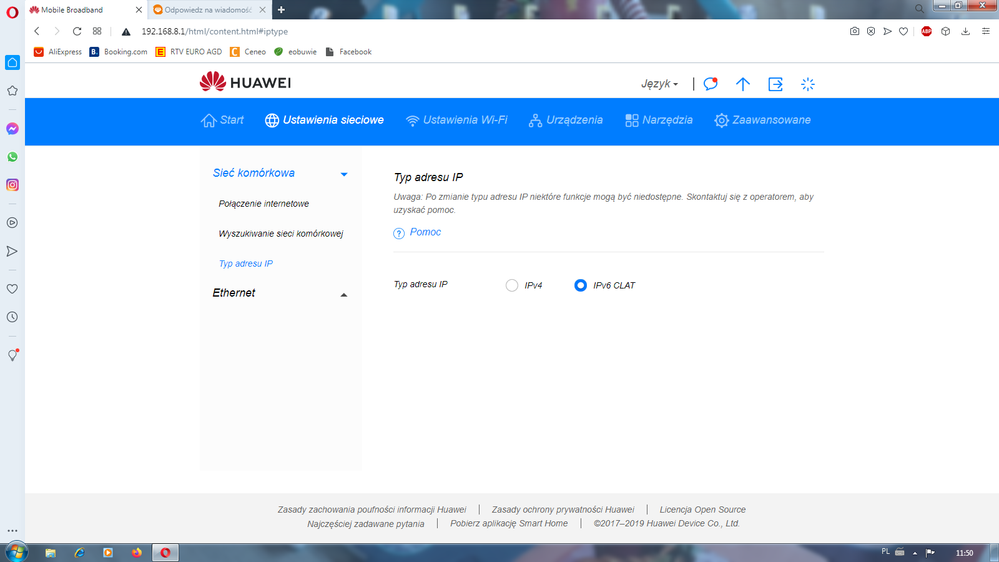Open Połączenie internetowe settings
Screen dimensions: 999x562
pyautogui.click(x=264, y=204)
